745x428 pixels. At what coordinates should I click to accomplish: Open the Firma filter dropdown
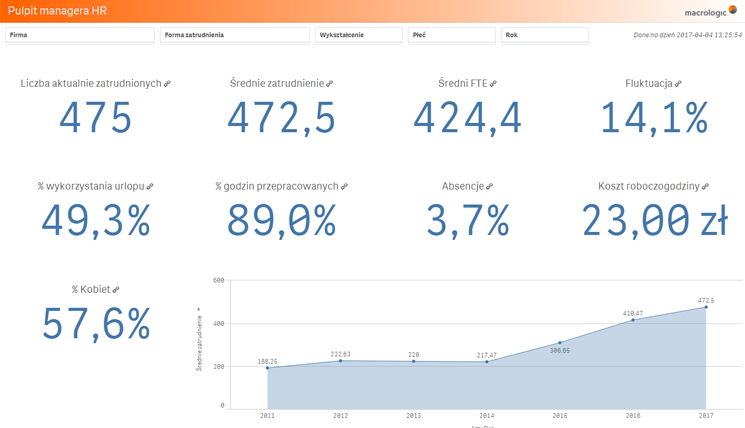coord(80,35)
